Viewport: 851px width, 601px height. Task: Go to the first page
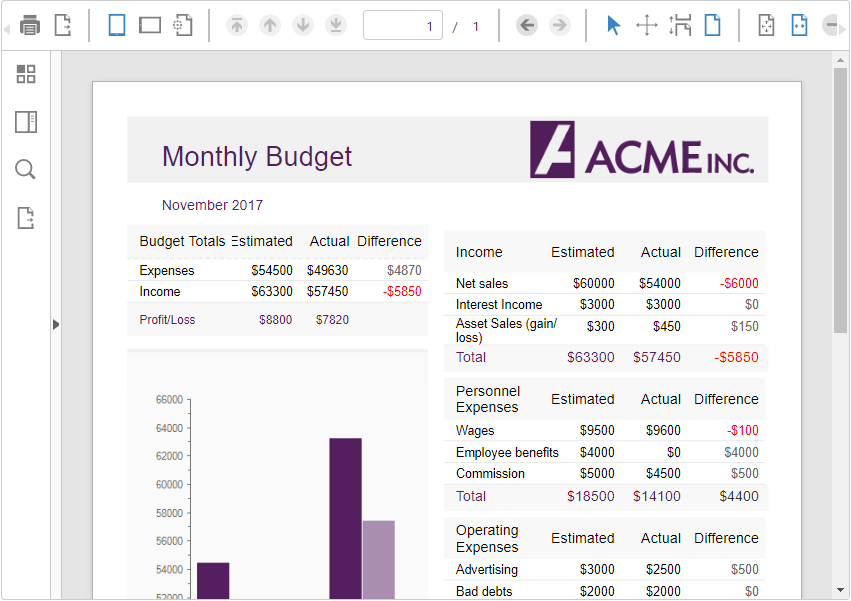point(236,26)
